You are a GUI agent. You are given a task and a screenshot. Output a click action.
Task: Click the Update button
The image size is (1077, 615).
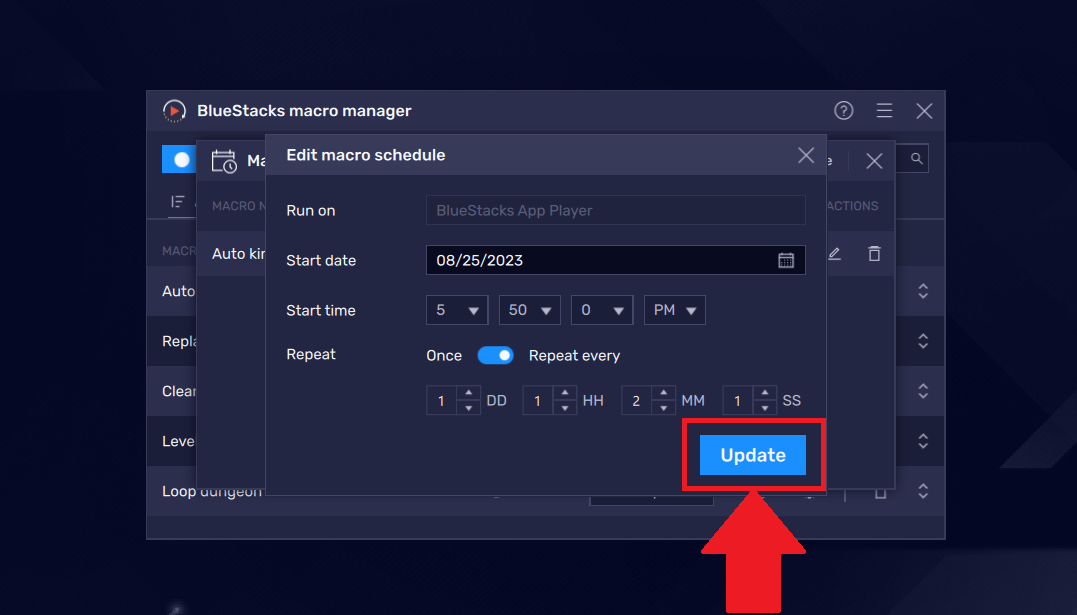coord(753,455)
